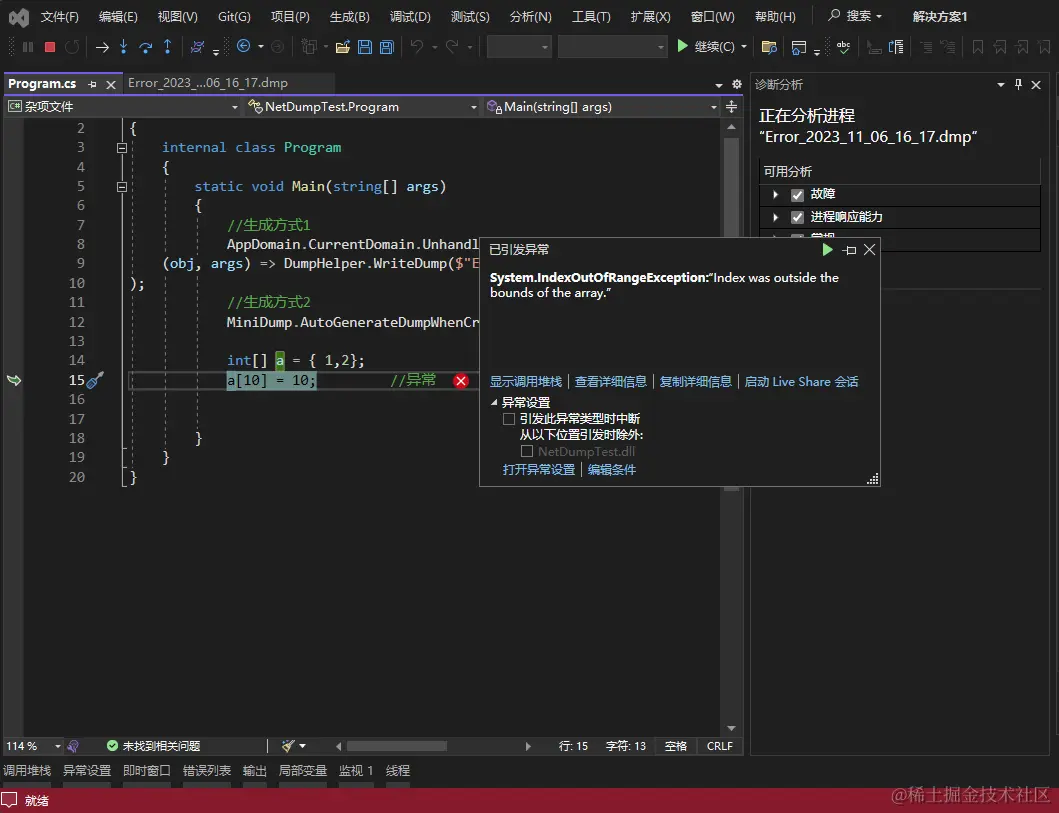This screenshot has height=813, width=1059.
Task: Uncheck the 进程响应能力 checkbox
Action: [797, 217]
